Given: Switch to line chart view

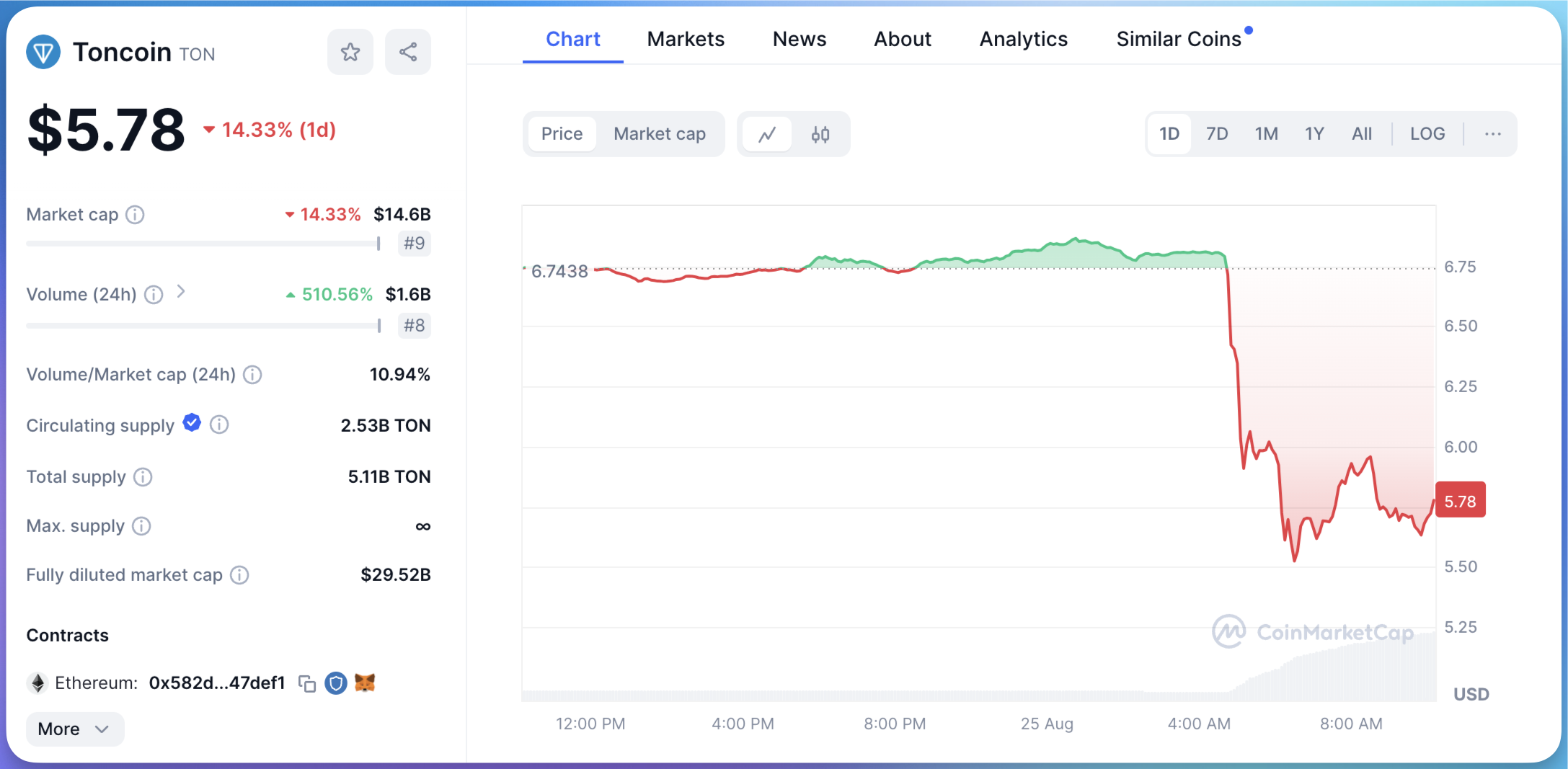Looking at the screenshot, I should 767,134.
